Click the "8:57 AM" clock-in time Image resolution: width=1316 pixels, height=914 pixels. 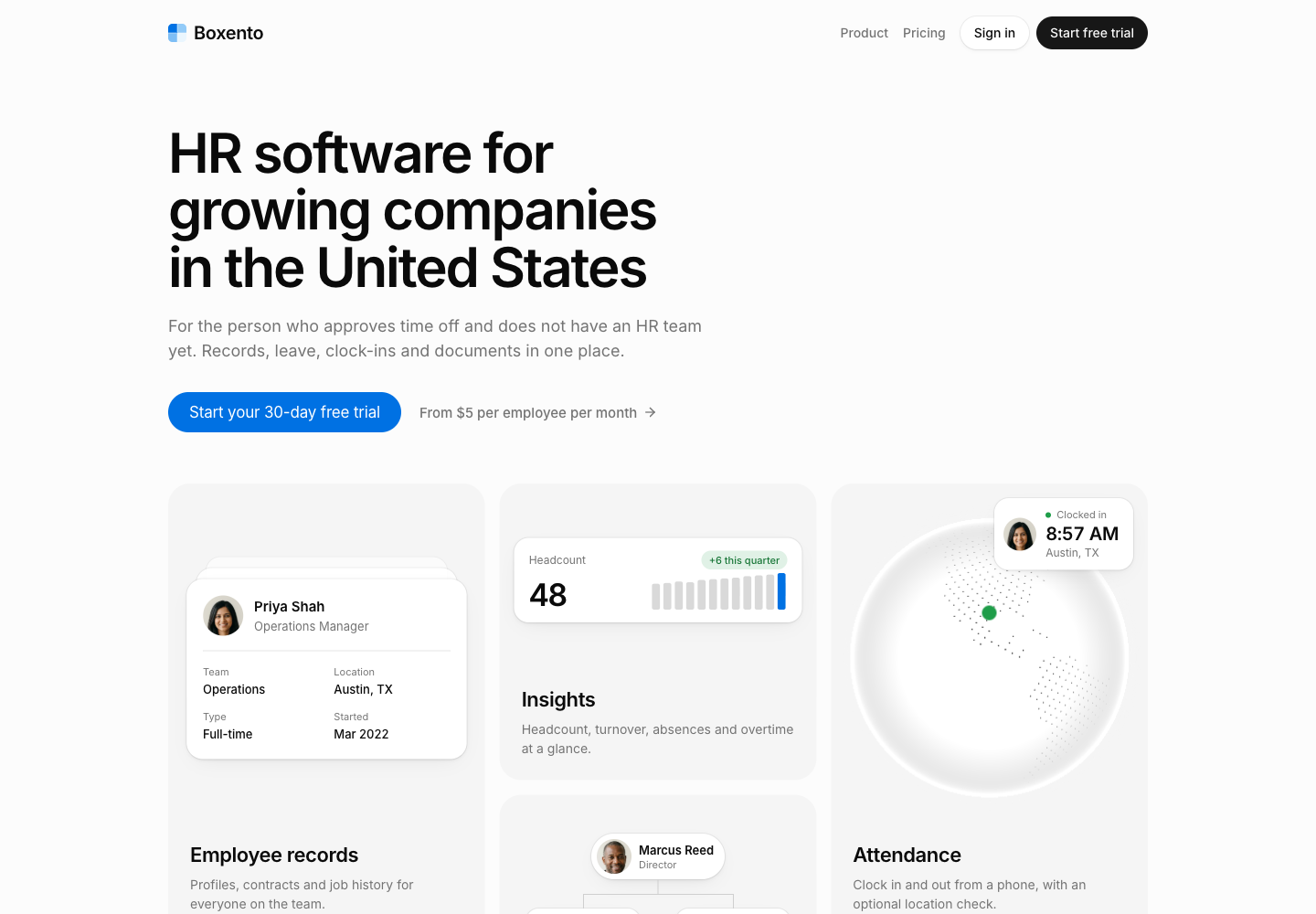pyautogui.click(x=1082, y=534)
